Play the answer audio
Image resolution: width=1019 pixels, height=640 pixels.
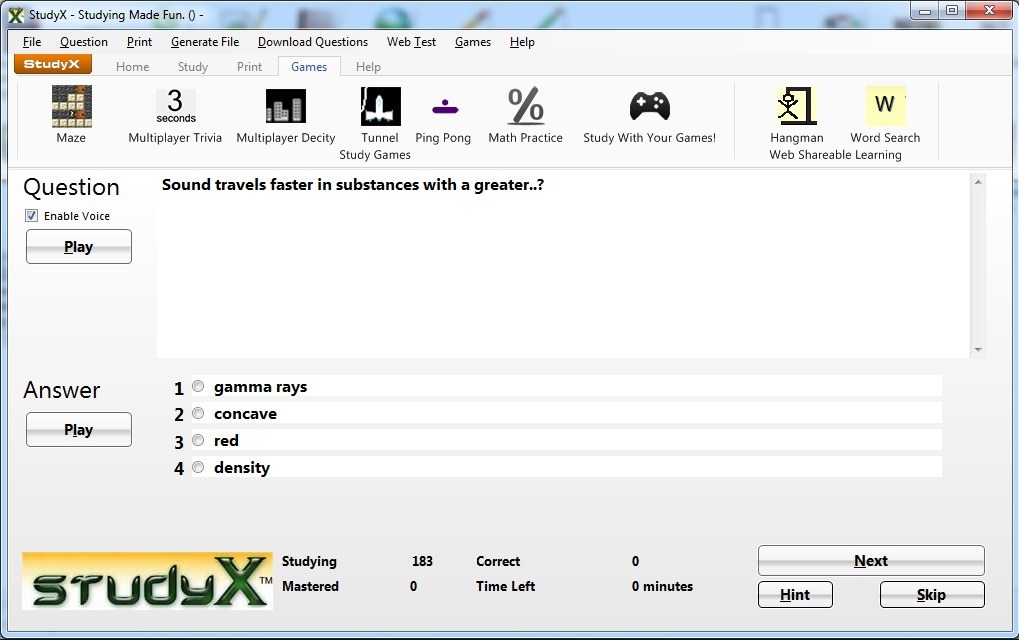pos(79,429)
